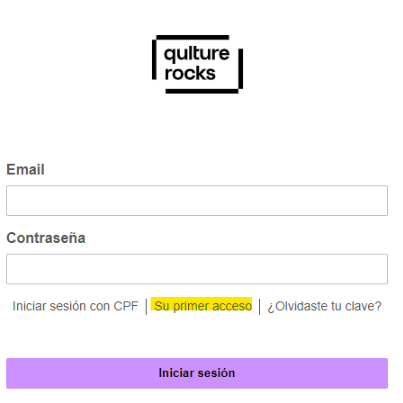Place the cursor in the box under Contraseña
Image resolution: width=403 pixels, height=403 pixels.
197,269
